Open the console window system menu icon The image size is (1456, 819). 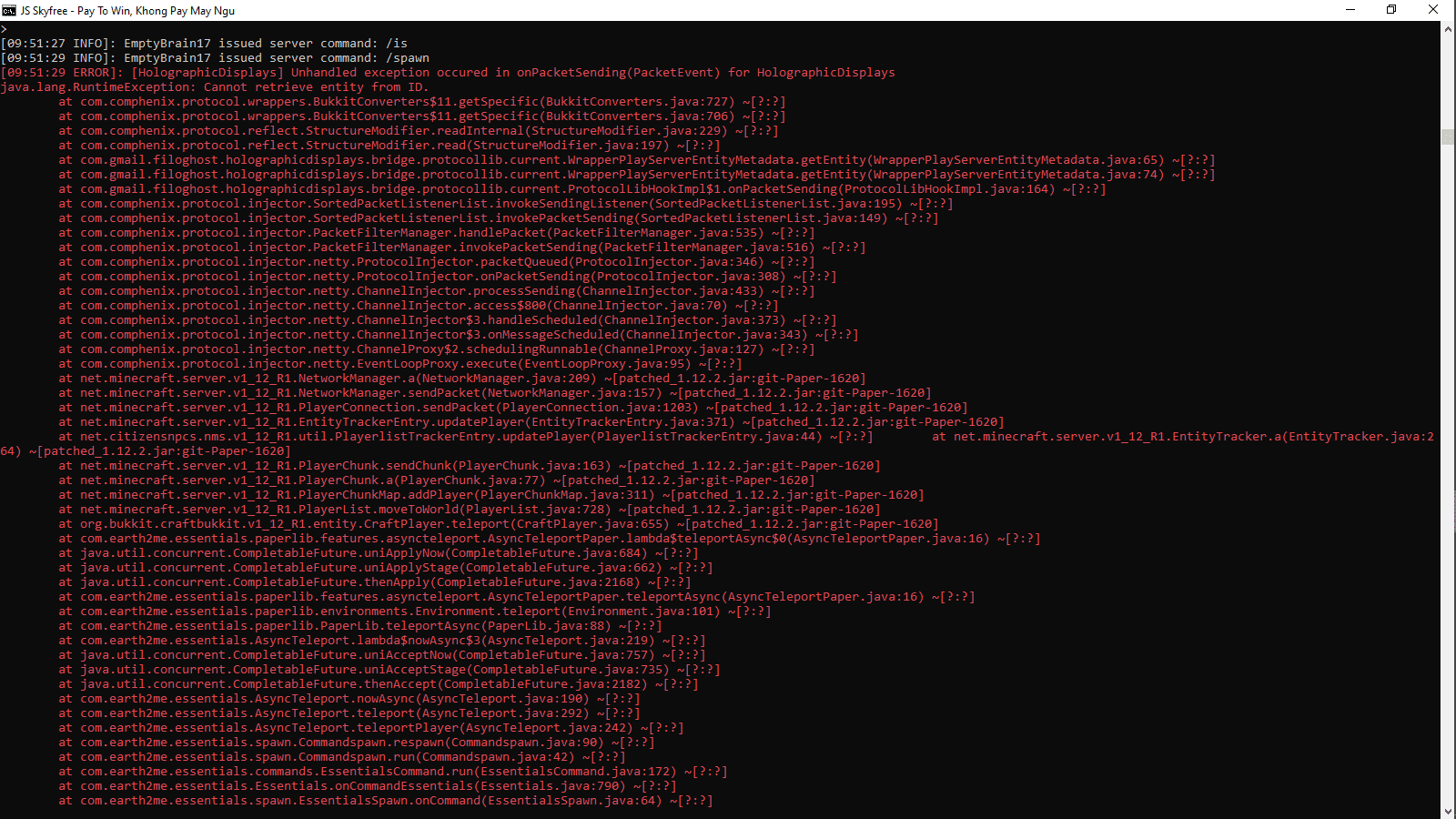9,10
